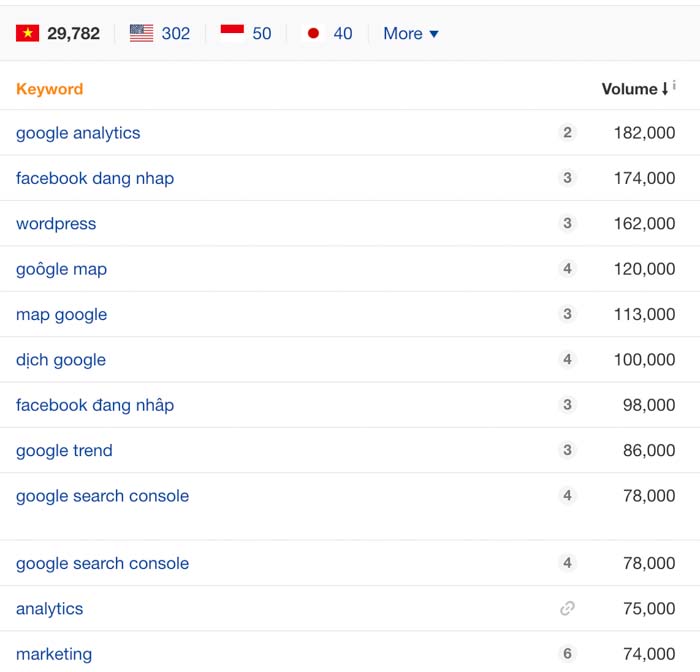Click position badge 3 in map google row
This screenshot has width=700, height=672.
[x=567, y=314]
